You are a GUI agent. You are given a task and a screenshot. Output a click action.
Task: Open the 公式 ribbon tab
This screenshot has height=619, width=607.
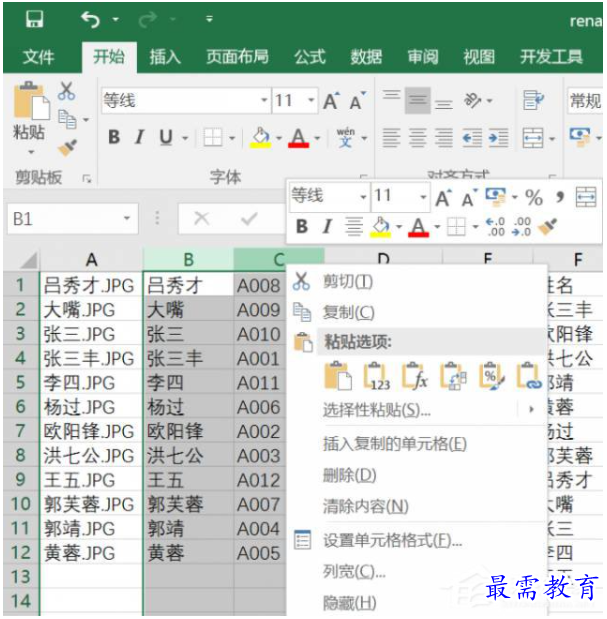pos(310,57)
